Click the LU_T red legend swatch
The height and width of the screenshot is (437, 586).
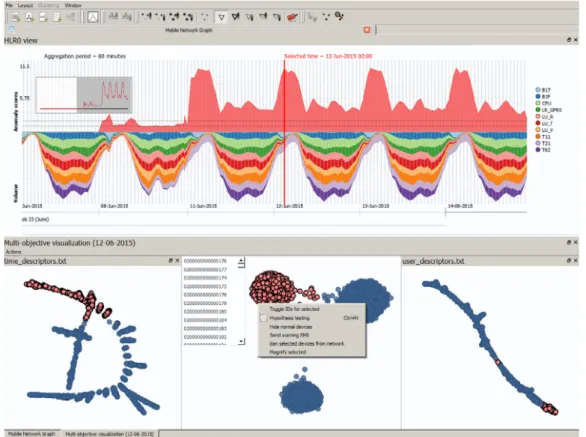click(x=538, y=123)
